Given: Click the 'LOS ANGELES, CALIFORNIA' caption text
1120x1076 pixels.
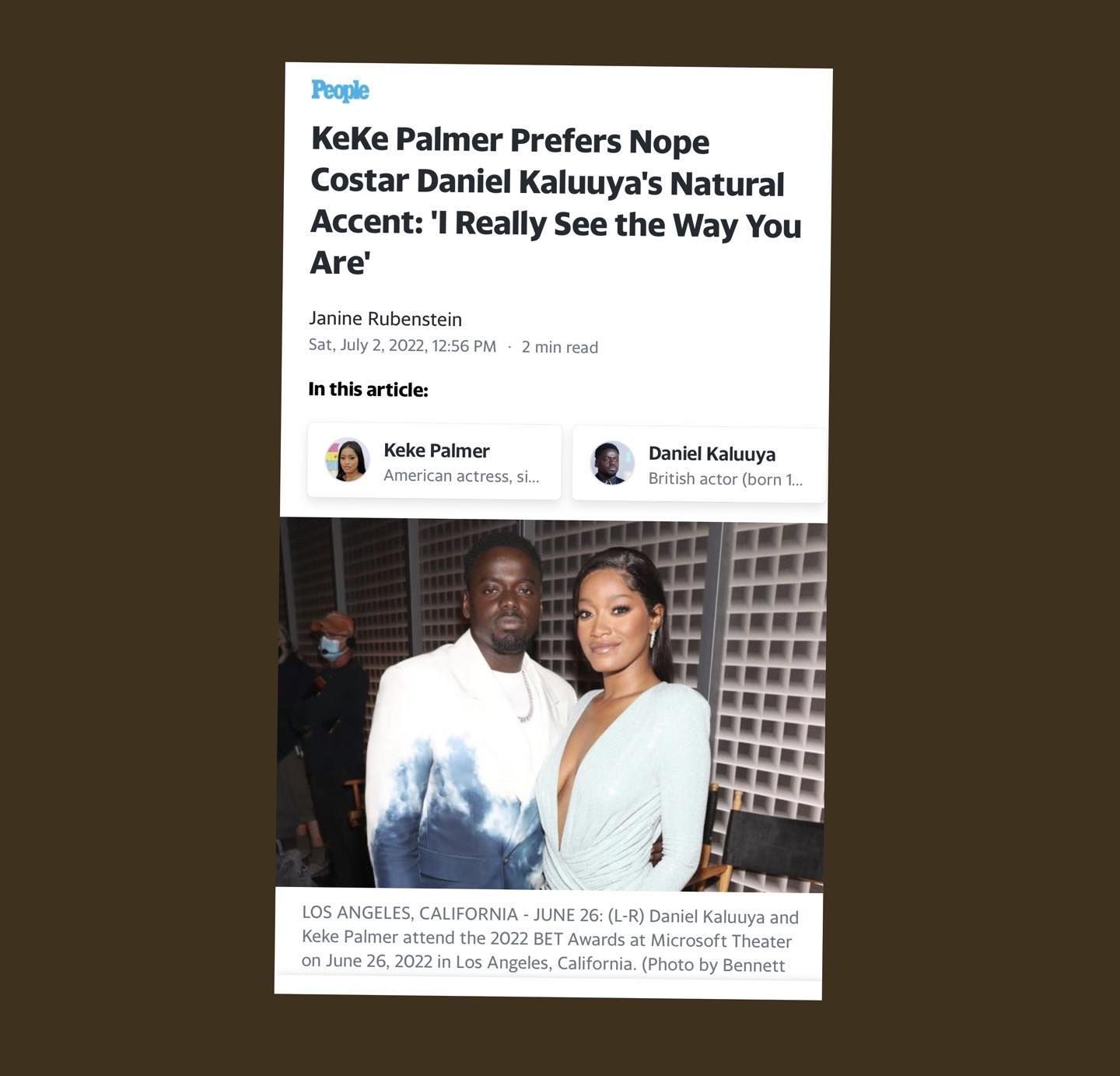Looking at the screenshot, I should point(410,913).
